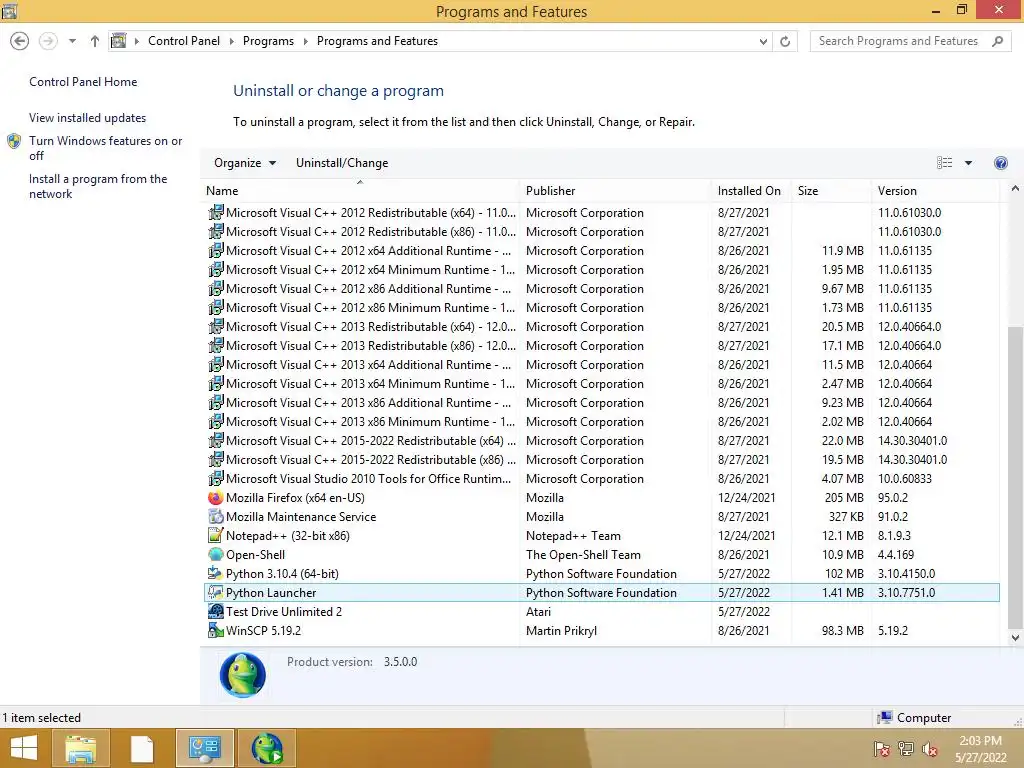This screenshot has height=768, width=1024.
Task: Sort by Name column header
Action: (360, 191)
